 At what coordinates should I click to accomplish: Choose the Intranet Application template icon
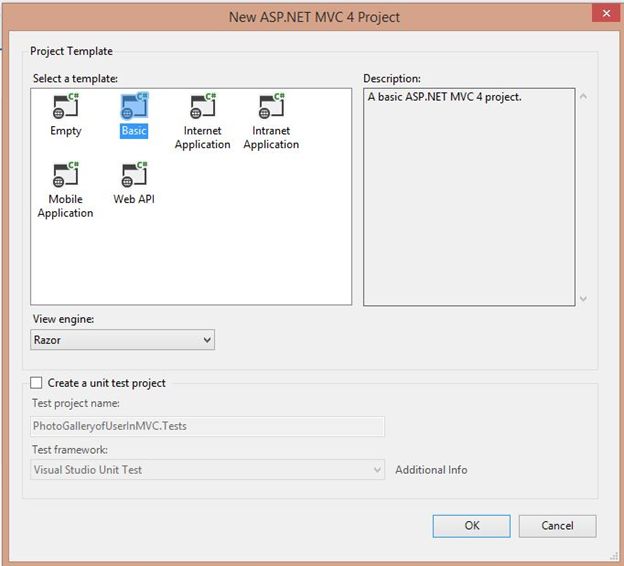point(272,106)
